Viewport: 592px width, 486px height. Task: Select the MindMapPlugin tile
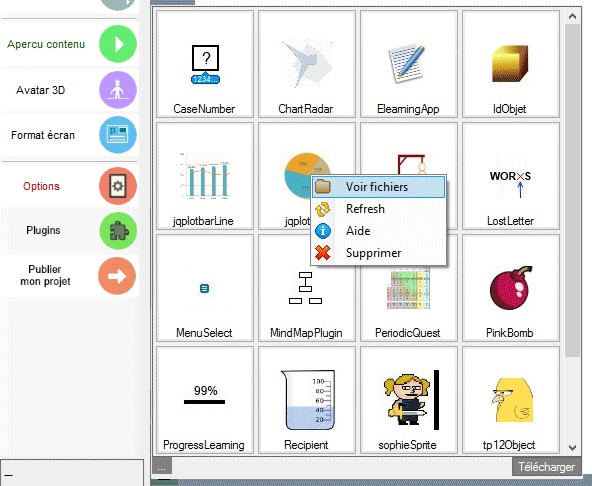pyautogui.click(x=307, y=288)
